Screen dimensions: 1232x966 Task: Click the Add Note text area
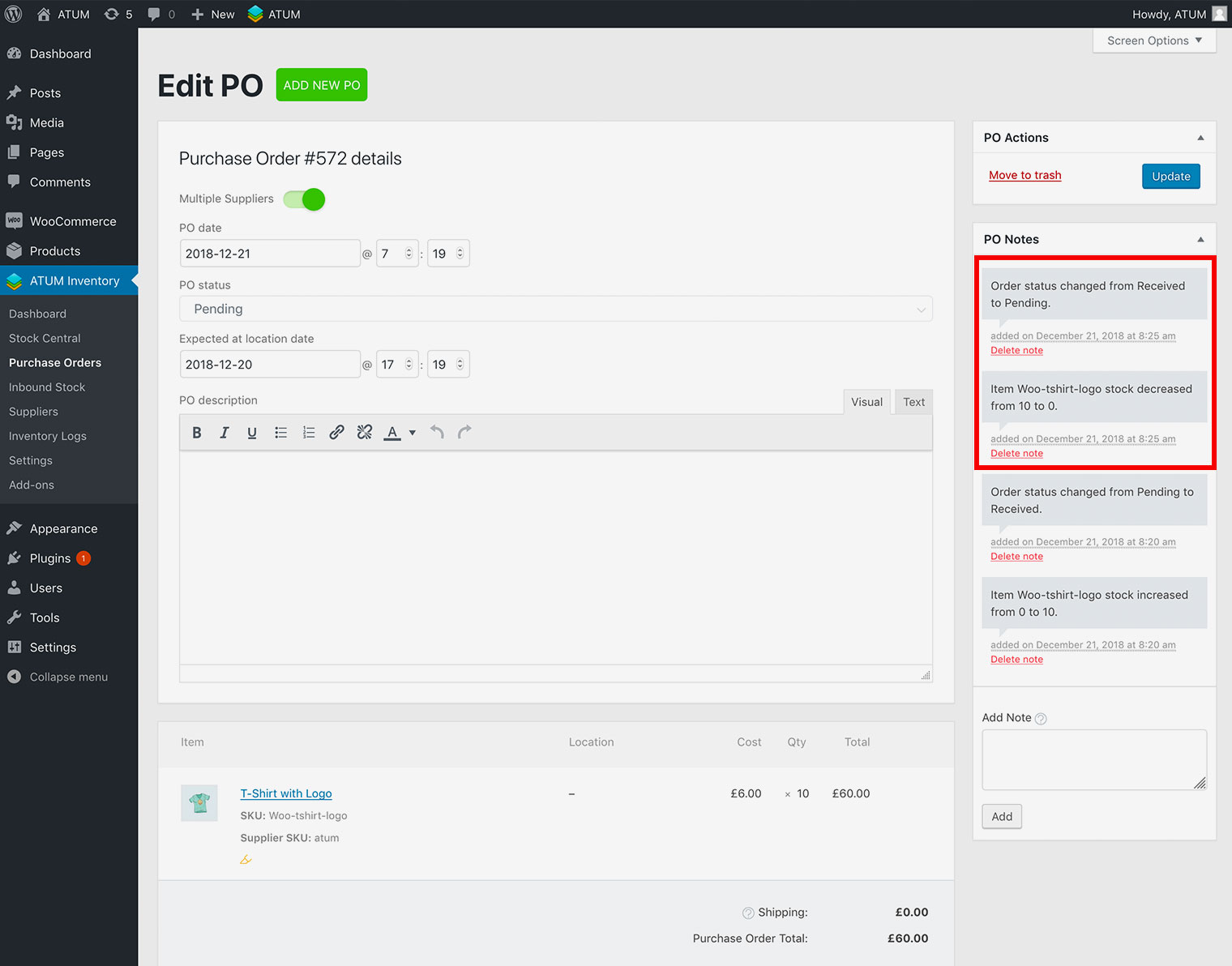click(x=1094, y=759)
